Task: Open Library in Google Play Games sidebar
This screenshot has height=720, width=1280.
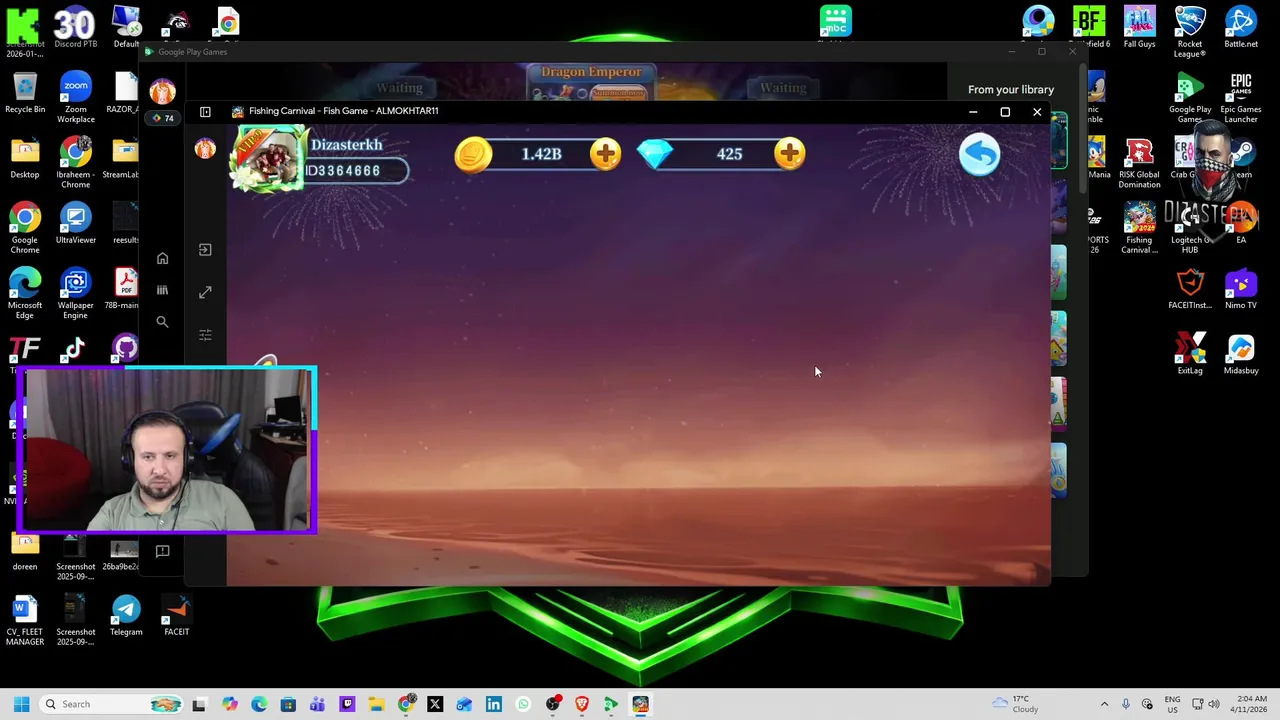Action: (162, 290)
